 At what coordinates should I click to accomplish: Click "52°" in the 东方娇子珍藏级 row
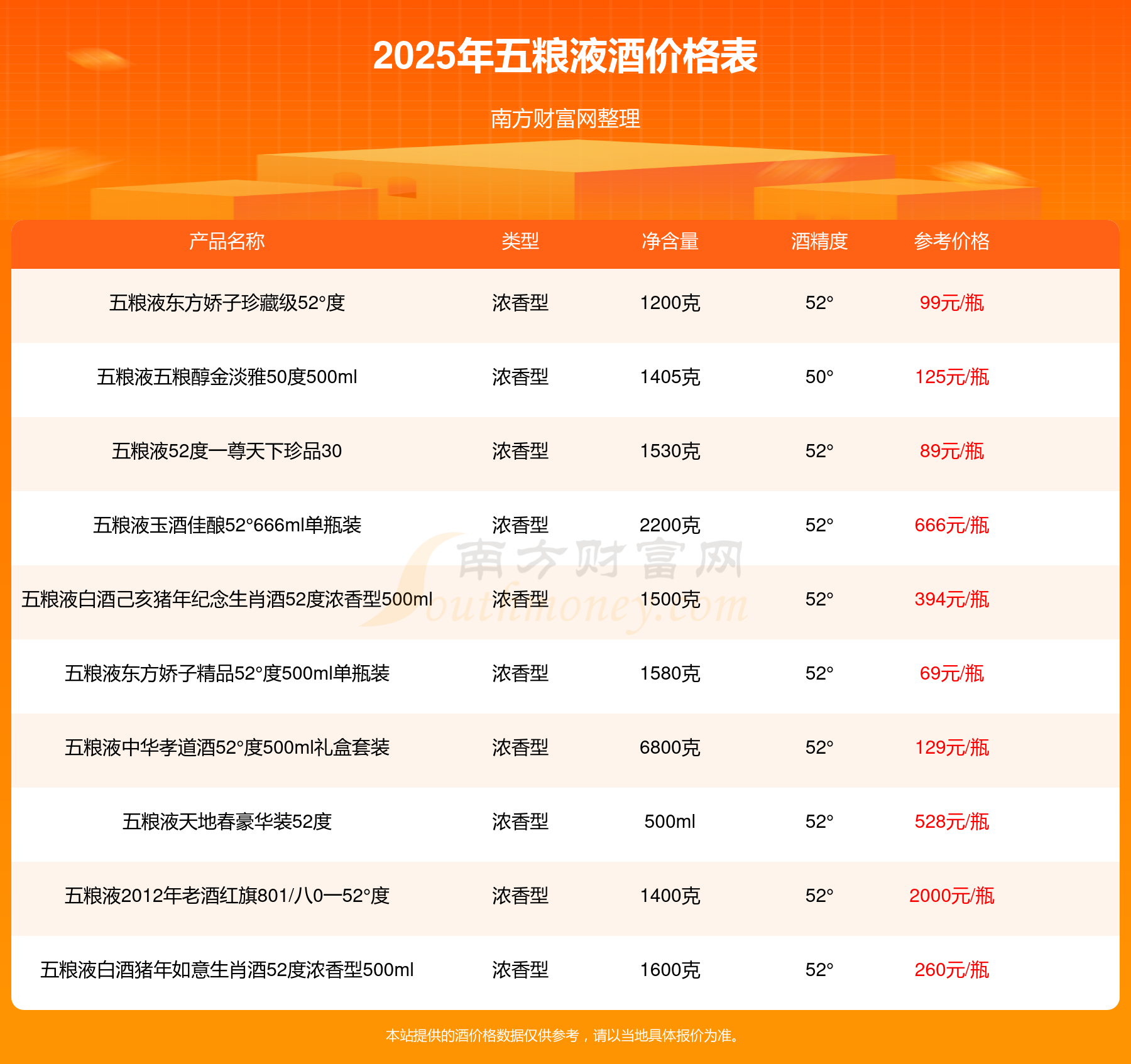coord(819,303)
